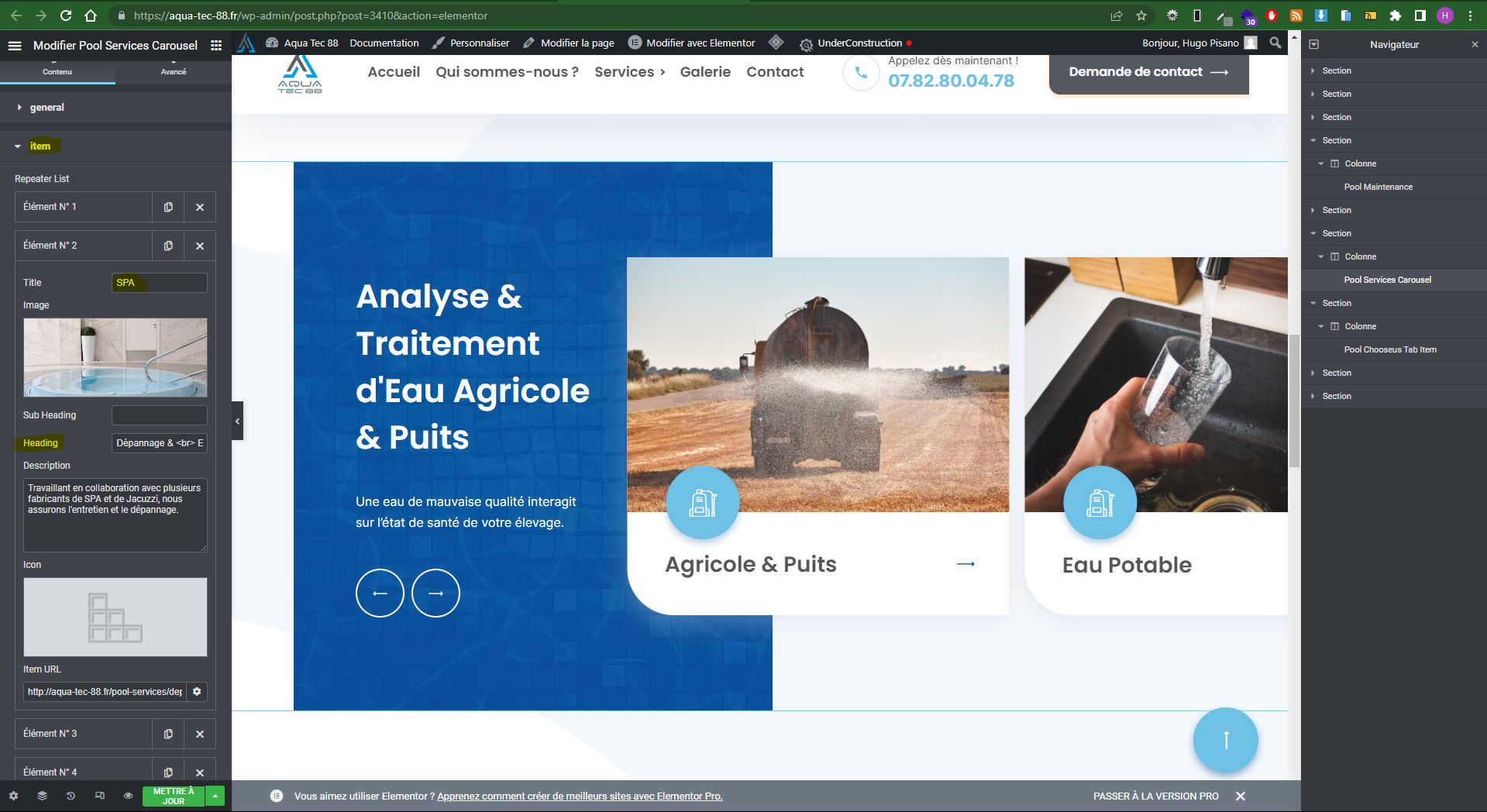This screenshot has height=812, width=1487.
Task: Open save options arrow beside Mettre à jour
Action: tap(215, 796)
